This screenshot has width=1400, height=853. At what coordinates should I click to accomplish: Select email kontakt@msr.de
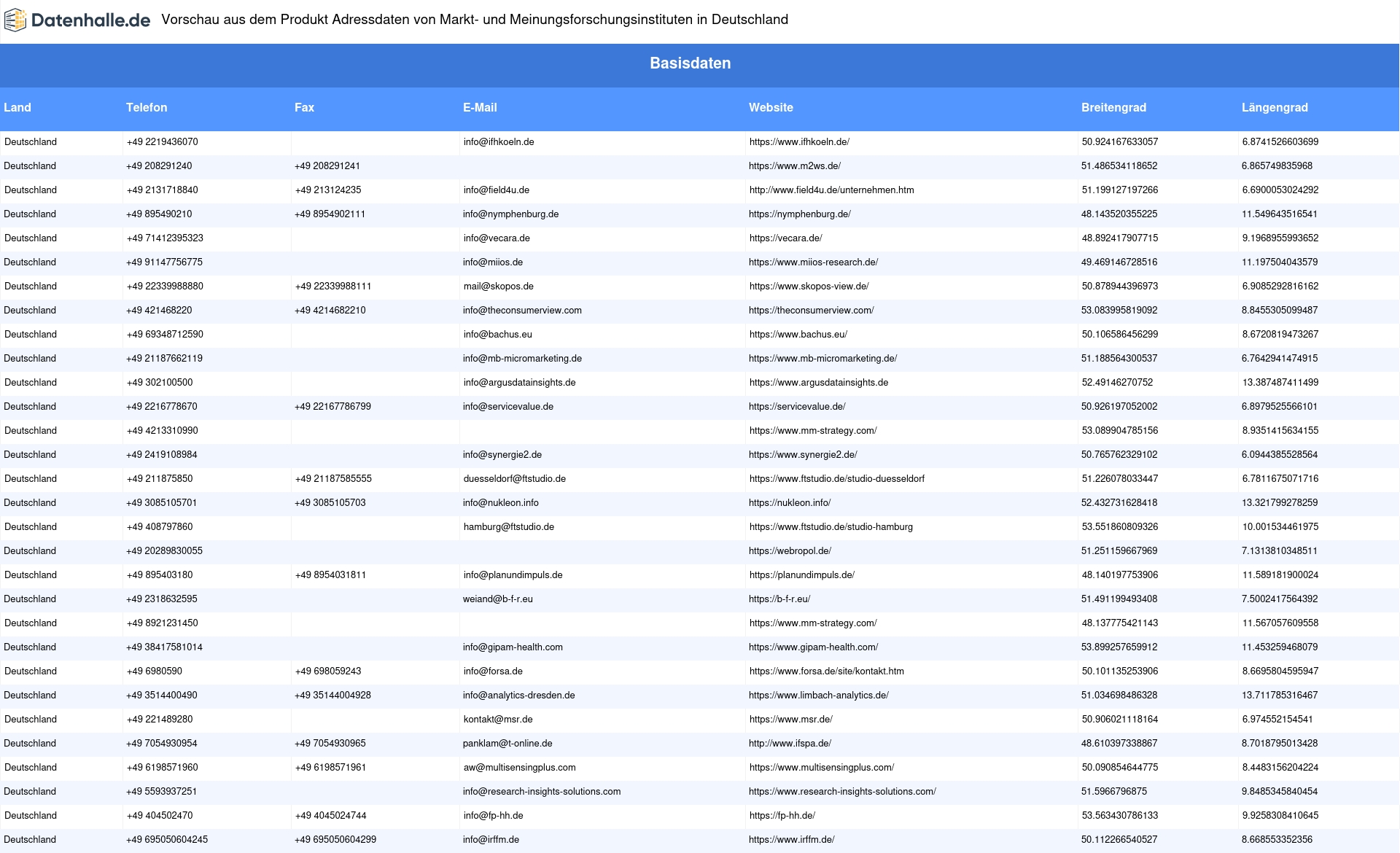498,720
